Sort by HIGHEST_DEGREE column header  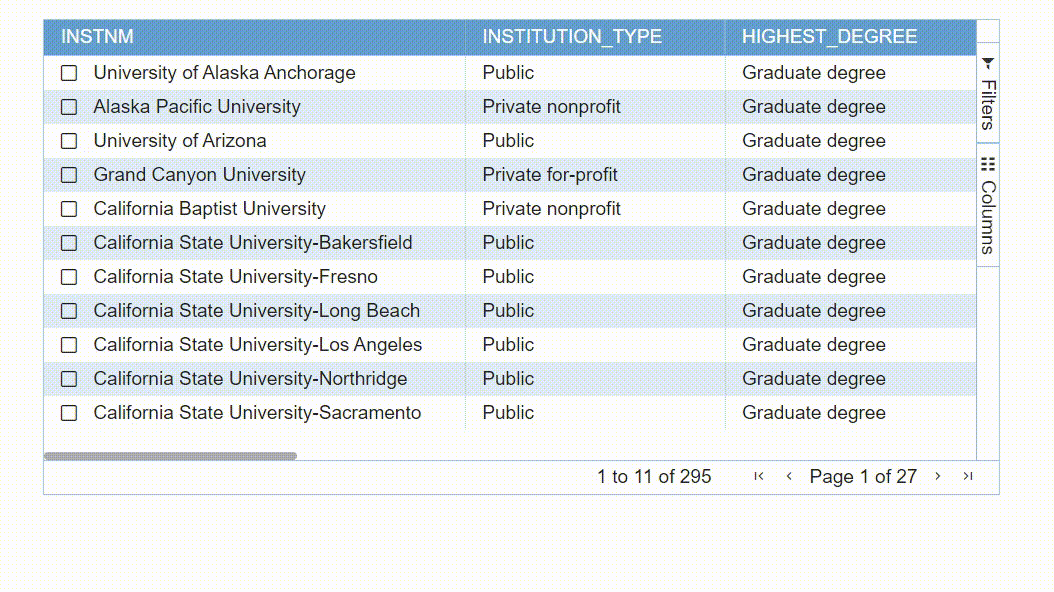[829, 37]
